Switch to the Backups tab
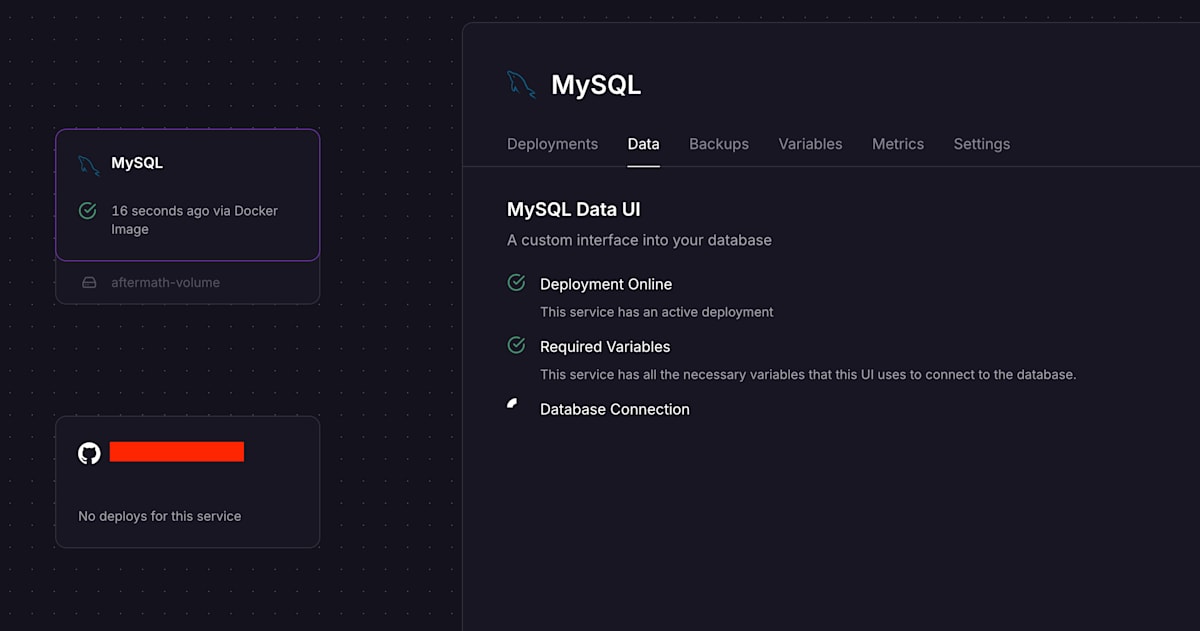This screenshot has height=631, width=1200. point(719,144)
